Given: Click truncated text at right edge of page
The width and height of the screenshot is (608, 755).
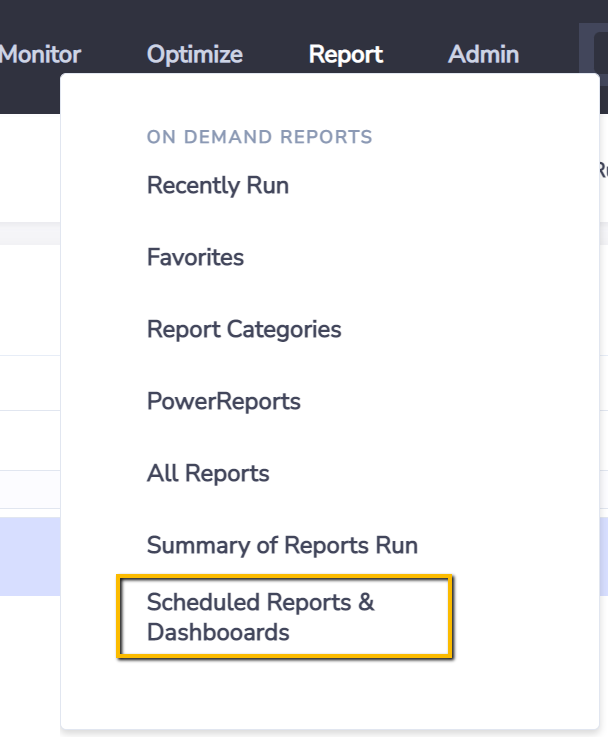Looking at the screenshot, I should point(603,169).
